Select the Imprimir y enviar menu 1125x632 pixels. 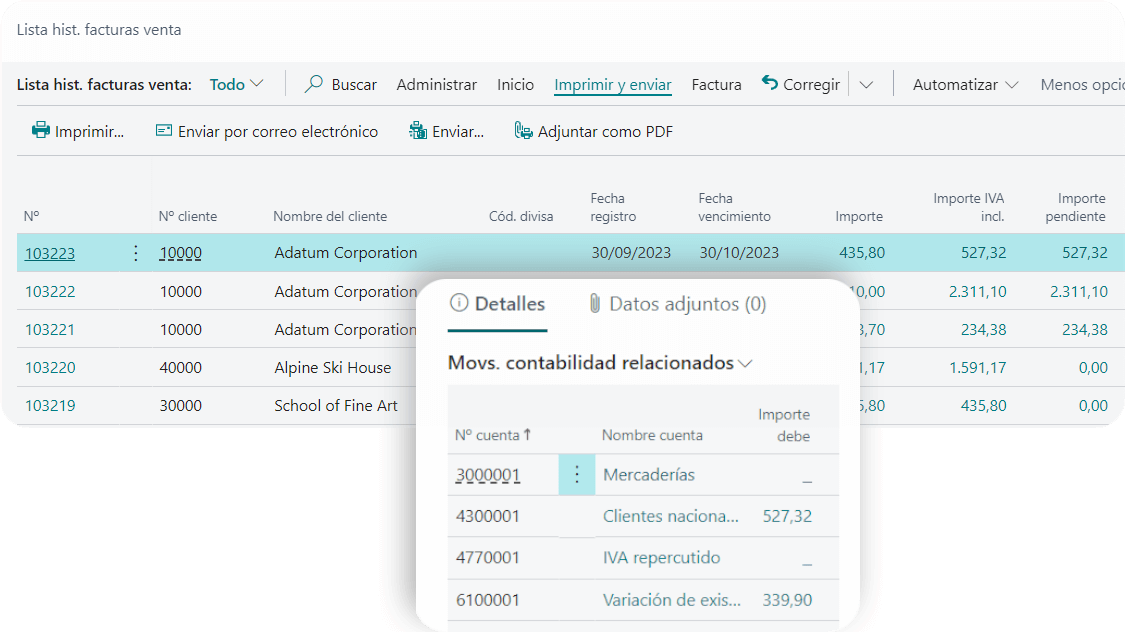pos(613,85)
